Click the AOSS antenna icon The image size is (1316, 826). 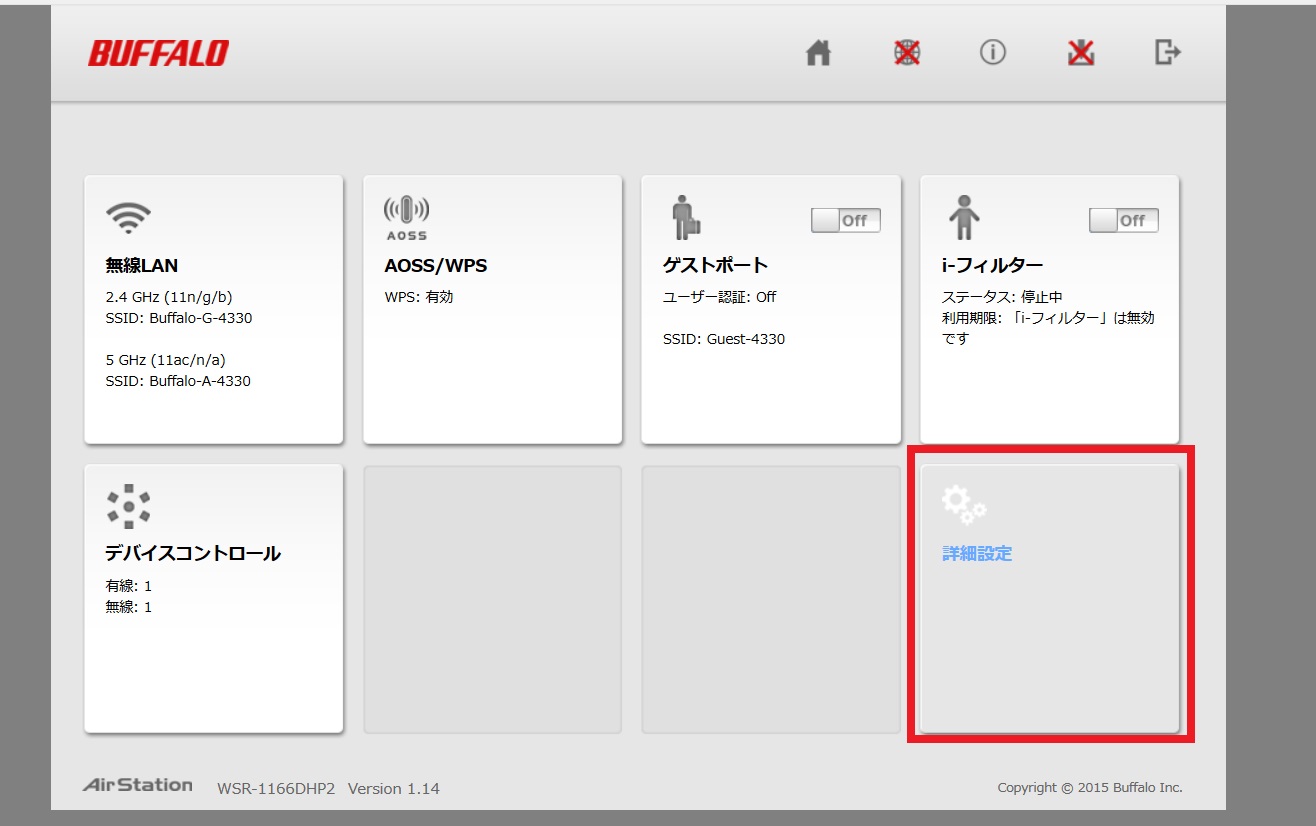tap(406, 218)
